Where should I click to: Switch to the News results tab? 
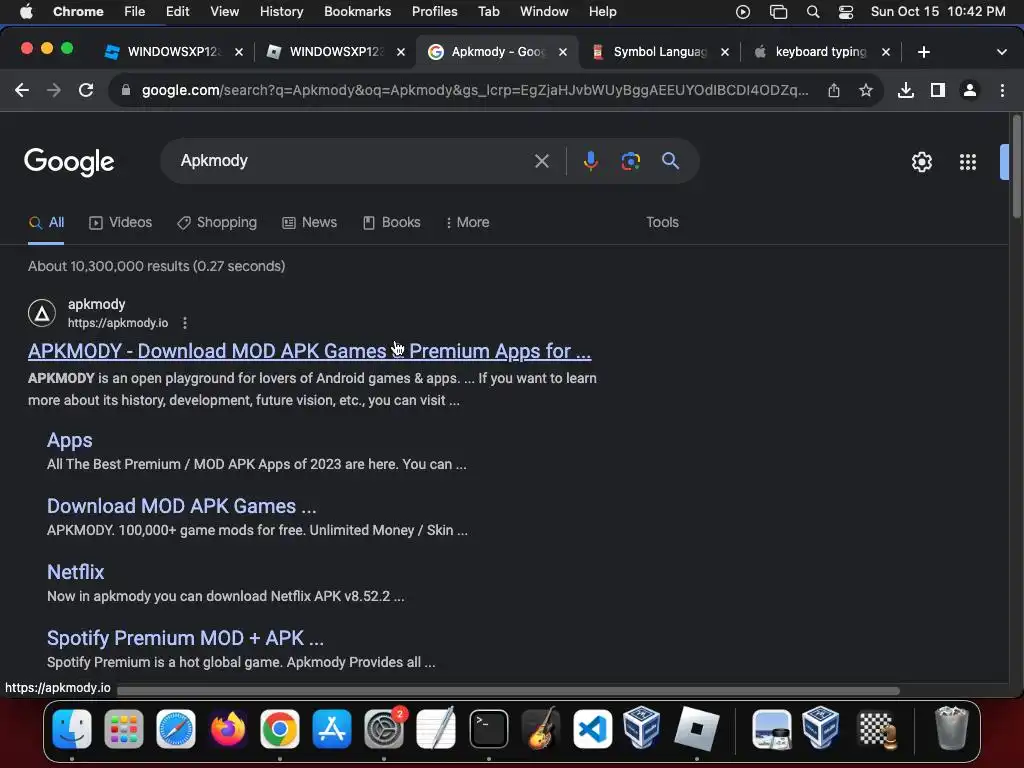coord(310,223)
